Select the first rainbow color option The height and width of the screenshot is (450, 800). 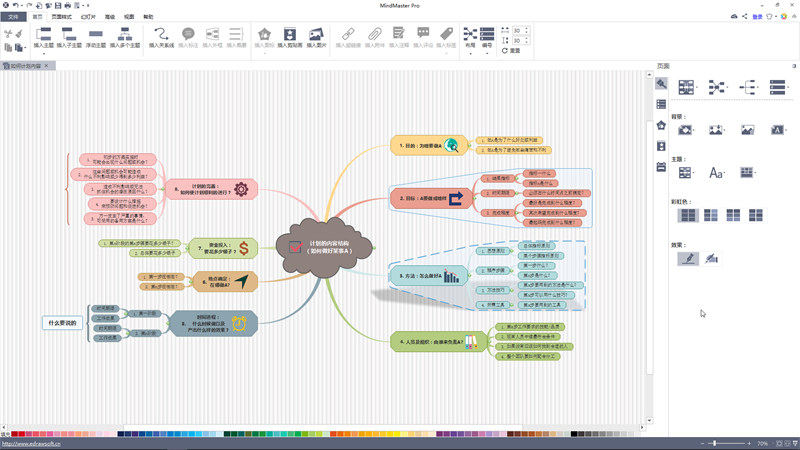(x=688, y=215)
